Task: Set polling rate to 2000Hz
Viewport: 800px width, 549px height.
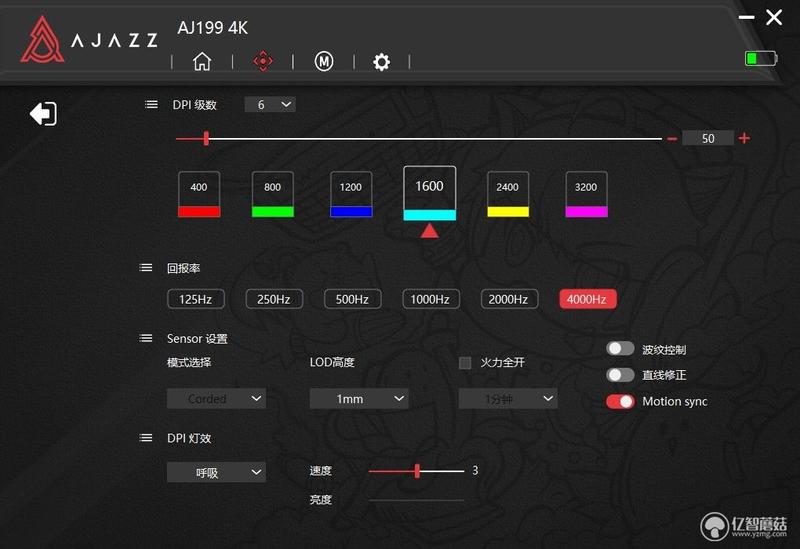Action: click(509, 299)
